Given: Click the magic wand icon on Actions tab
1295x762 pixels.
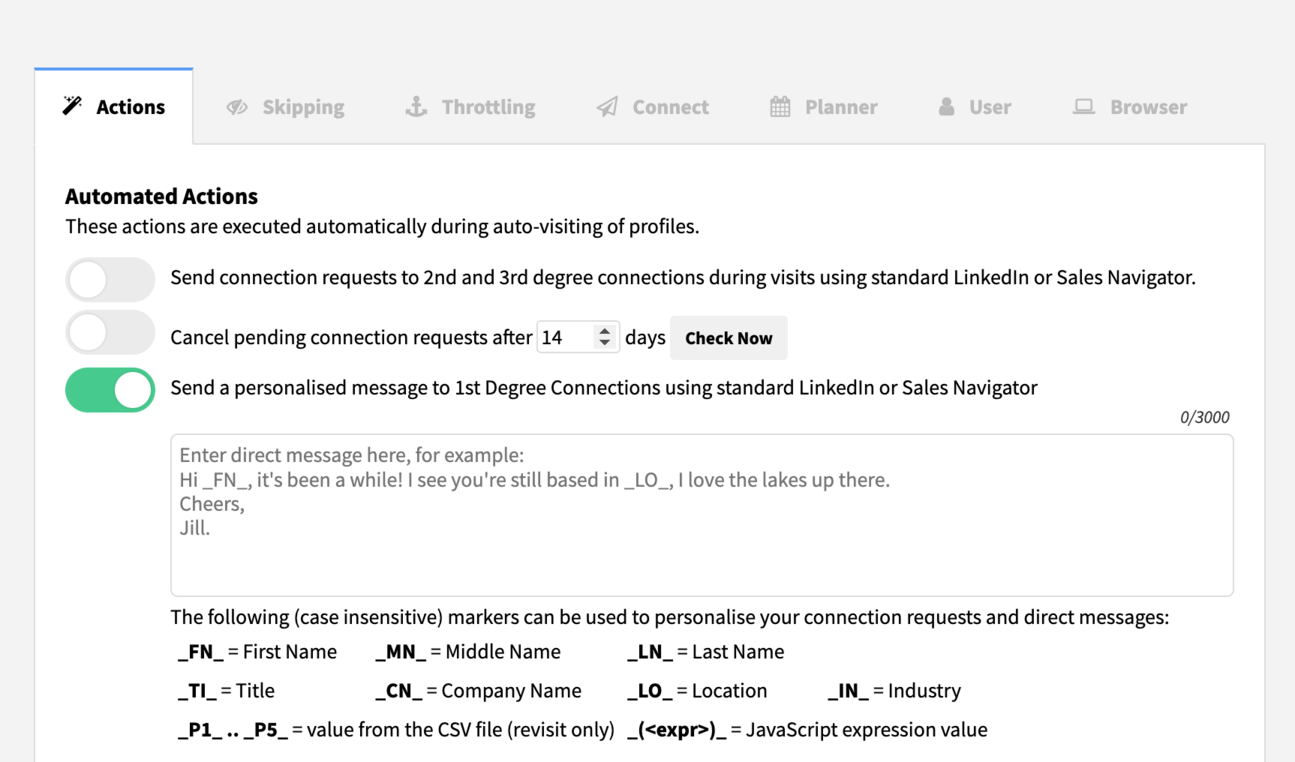Looking at the screenshot, I should 72,106.
